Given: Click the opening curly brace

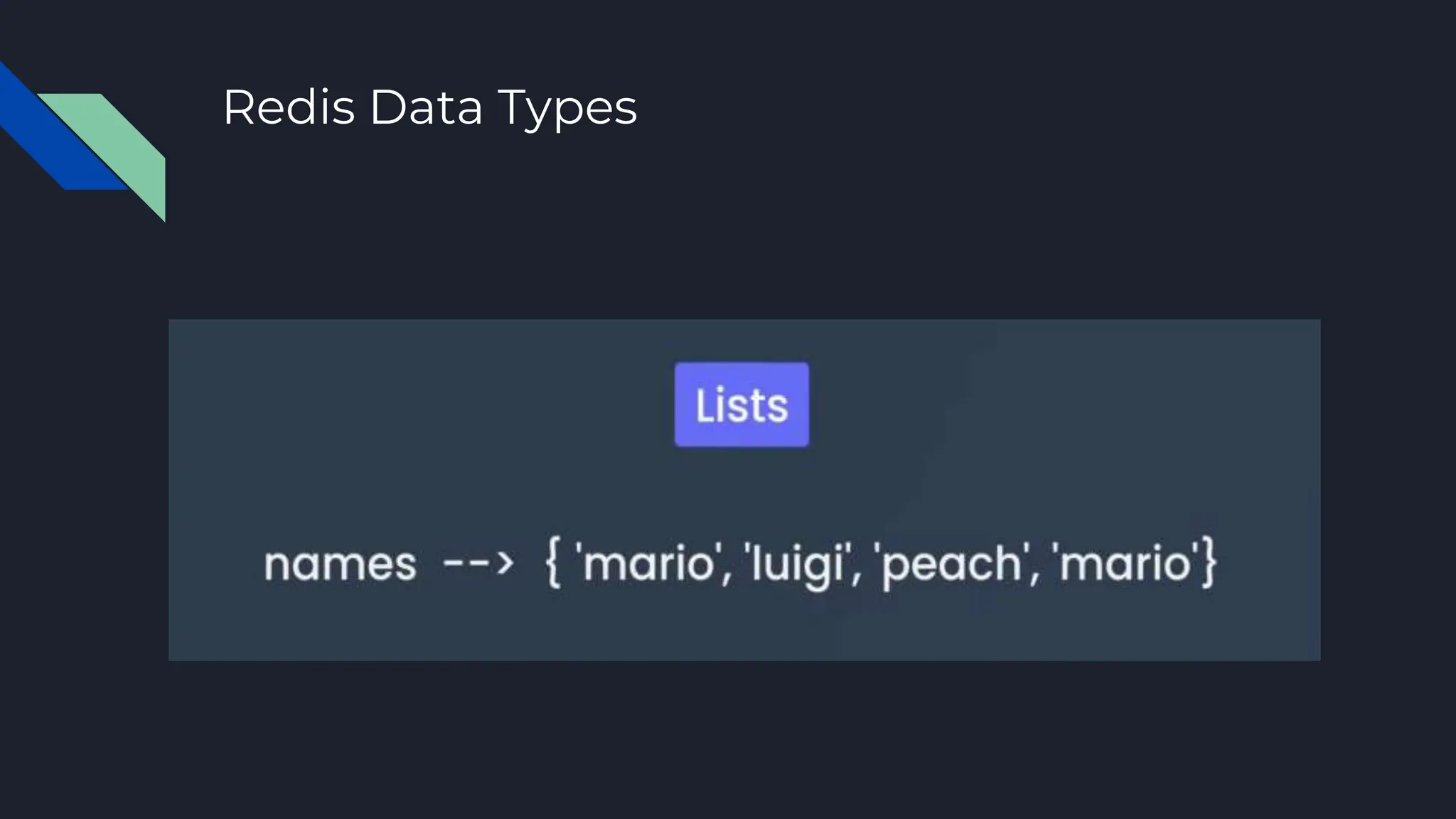Looking at the screenshot, I should tap(554, 563).
